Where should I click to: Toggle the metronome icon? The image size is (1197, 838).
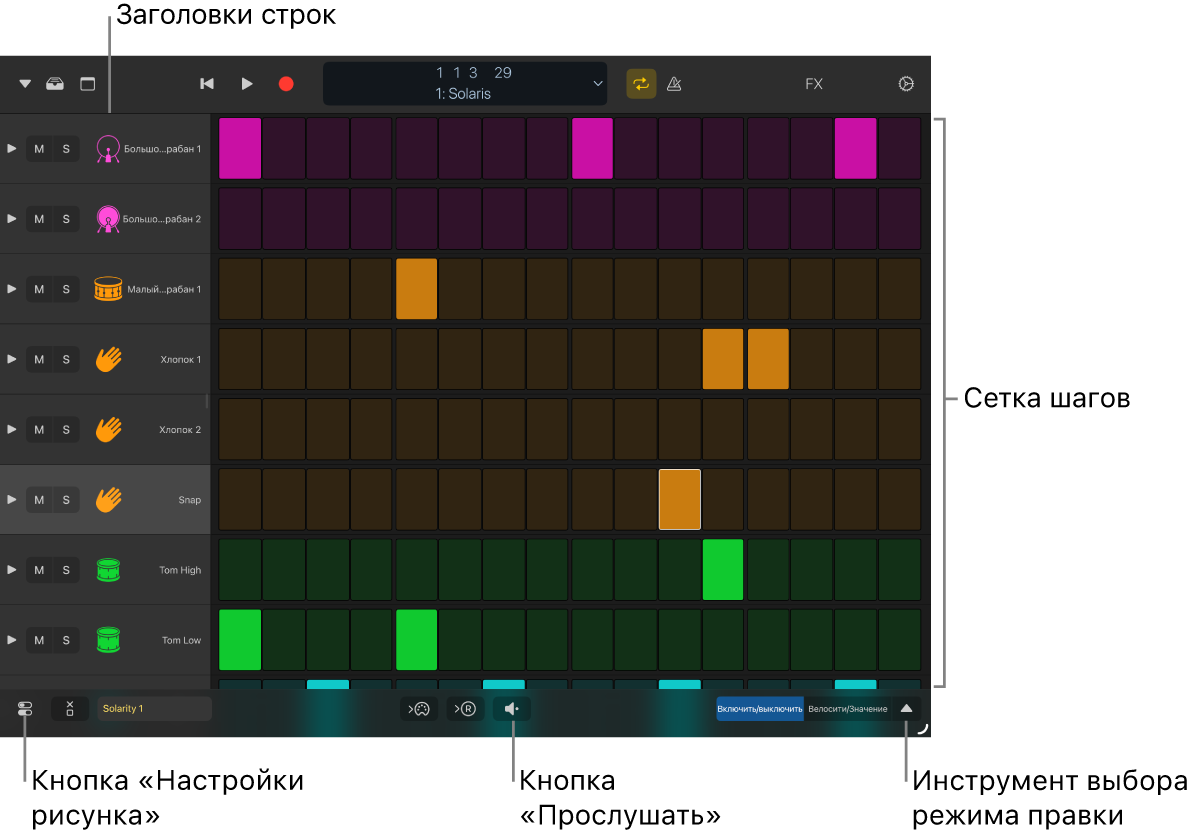pos(674,84)
